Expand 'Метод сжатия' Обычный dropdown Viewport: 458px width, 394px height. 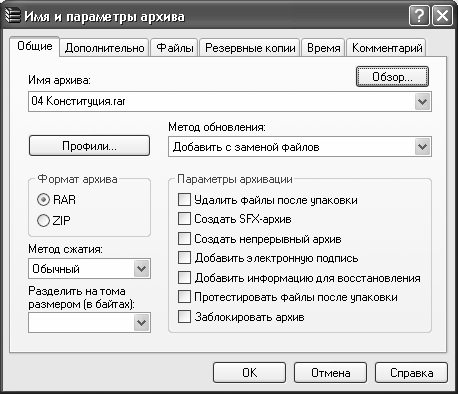141,269
